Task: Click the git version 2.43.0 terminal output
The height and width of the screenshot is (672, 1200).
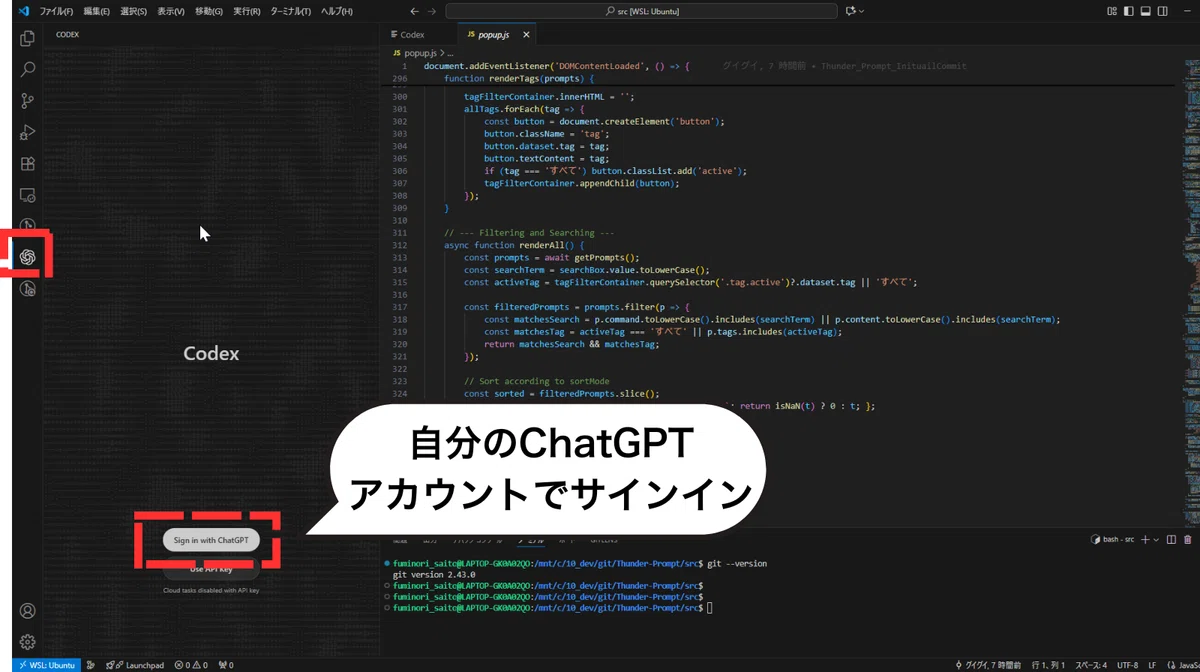Action: click(433, 574)
